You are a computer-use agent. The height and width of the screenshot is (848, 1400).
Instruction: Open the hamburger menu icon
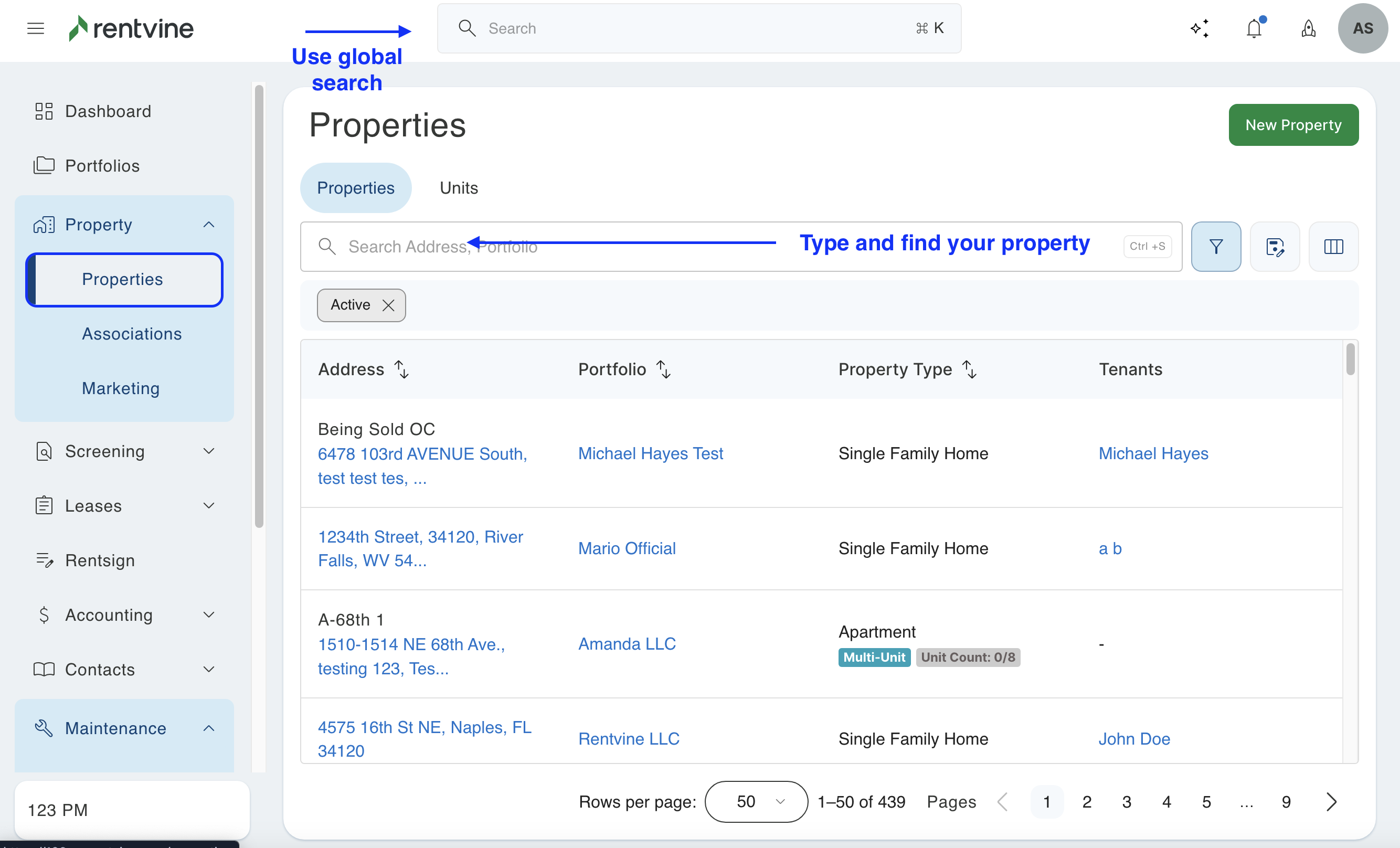click(35, 28)
